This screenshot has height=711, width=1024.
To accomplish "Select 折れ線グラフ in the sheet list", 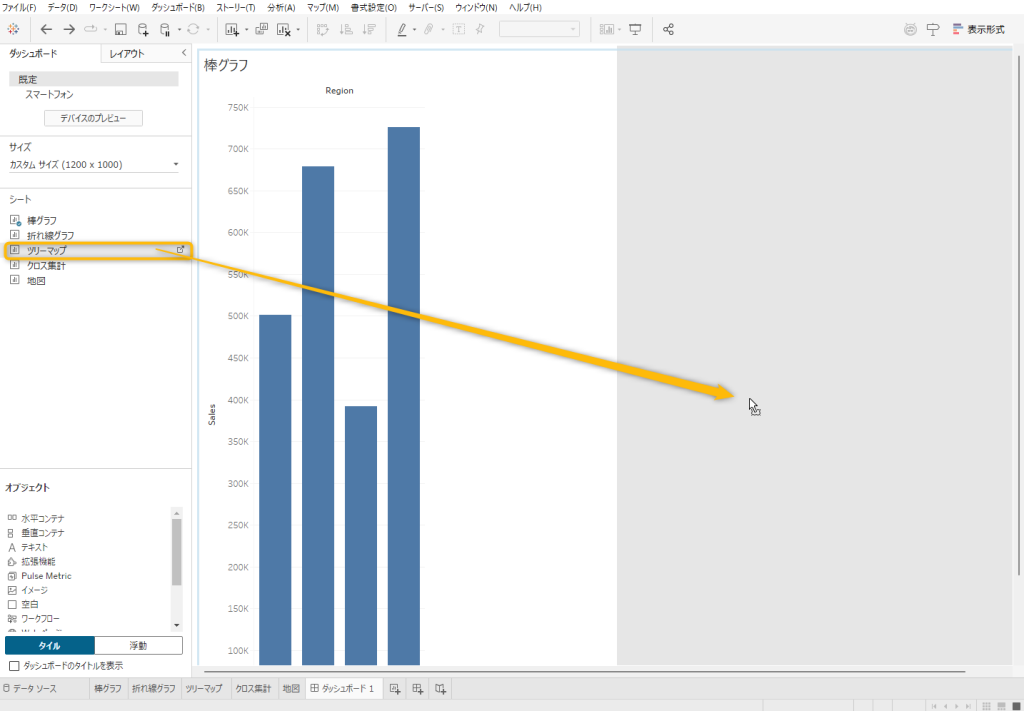I will coord(50,235).
